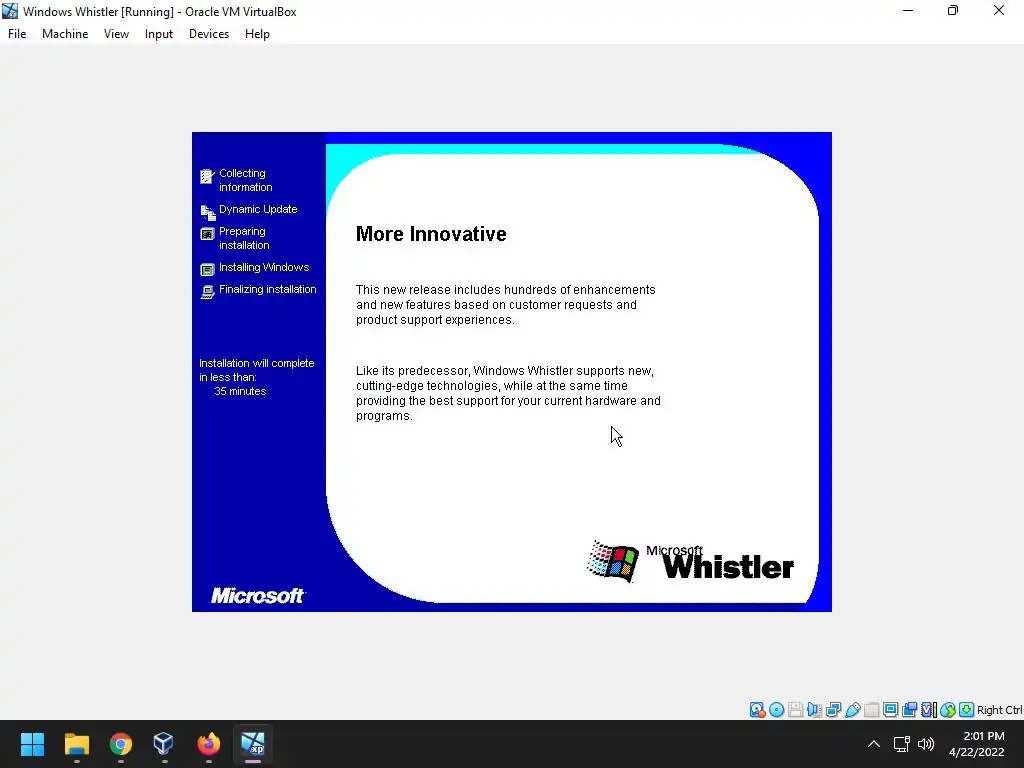Click the Finalizing installation step icon

(207, 292)
